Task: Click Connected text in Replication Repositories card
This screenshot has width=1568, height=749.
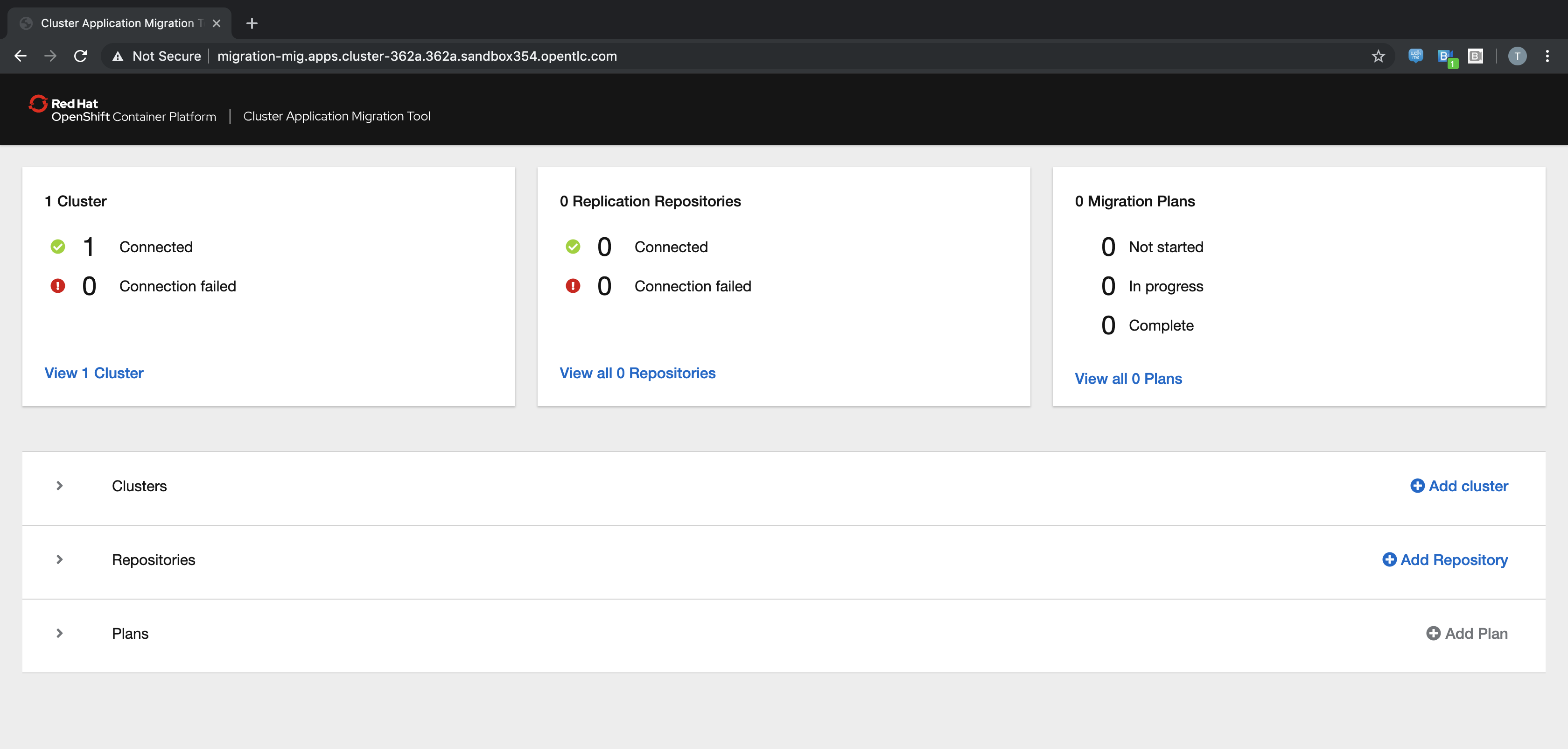Action: click(671, 247)
